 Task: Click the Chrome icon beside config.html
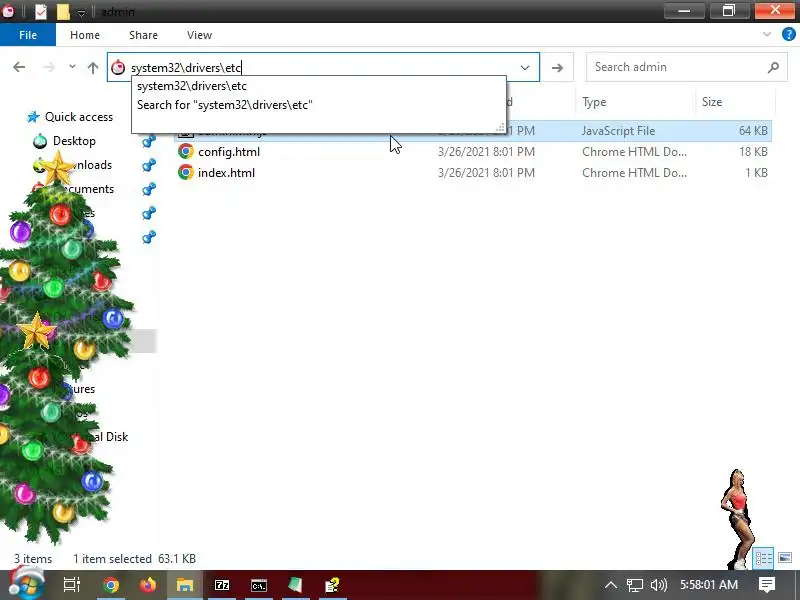(186, 152)
